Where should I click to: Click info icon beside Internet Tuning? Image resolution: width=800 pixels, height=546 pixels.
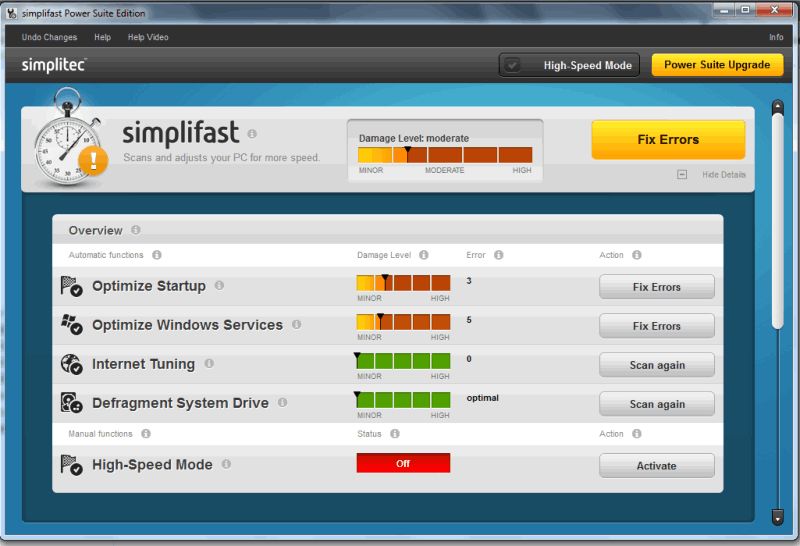[x=209, y=363]
